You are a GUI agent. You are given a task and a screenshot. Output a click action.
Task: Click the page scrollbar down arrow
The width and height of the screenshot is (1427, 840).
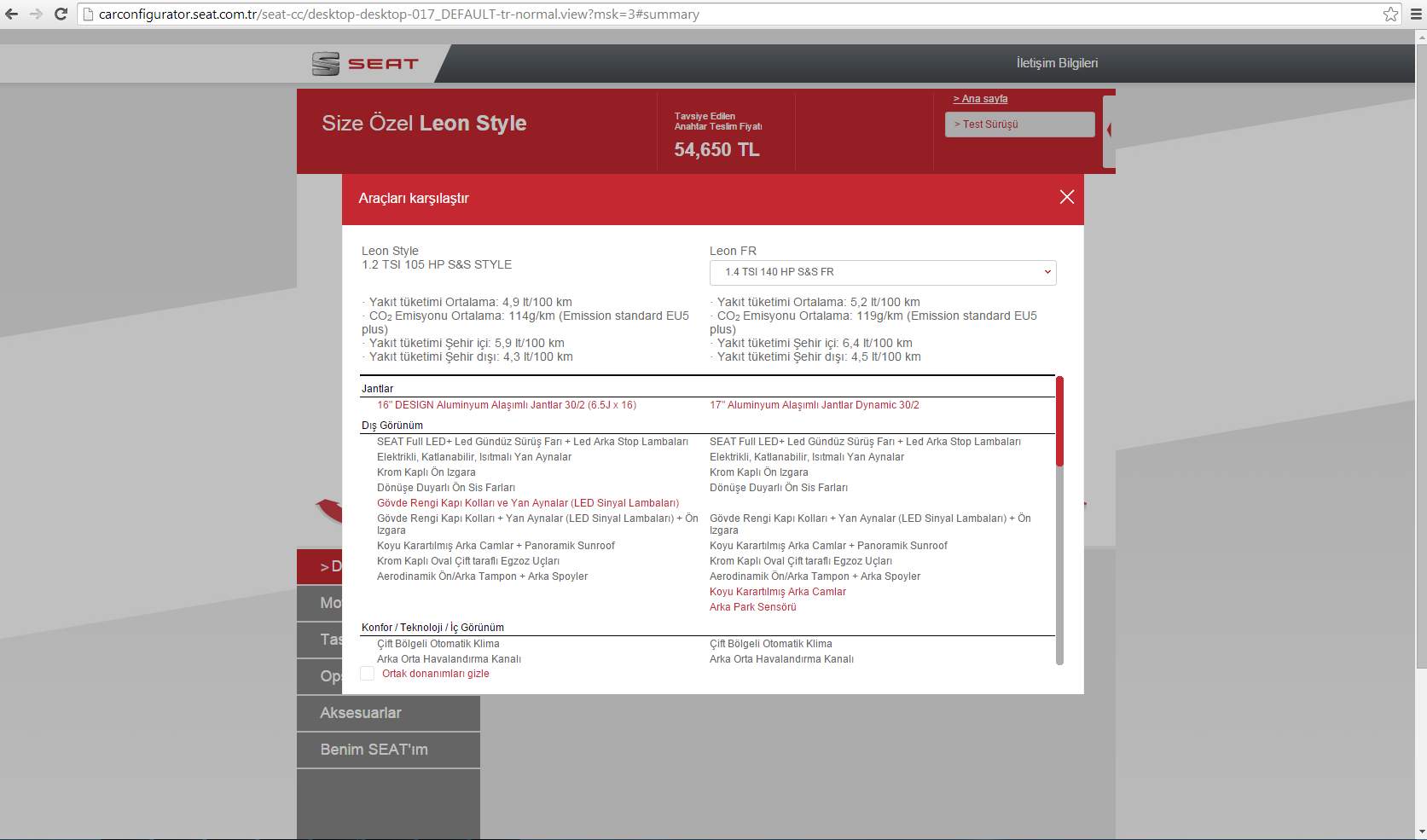pos(1420,832)
